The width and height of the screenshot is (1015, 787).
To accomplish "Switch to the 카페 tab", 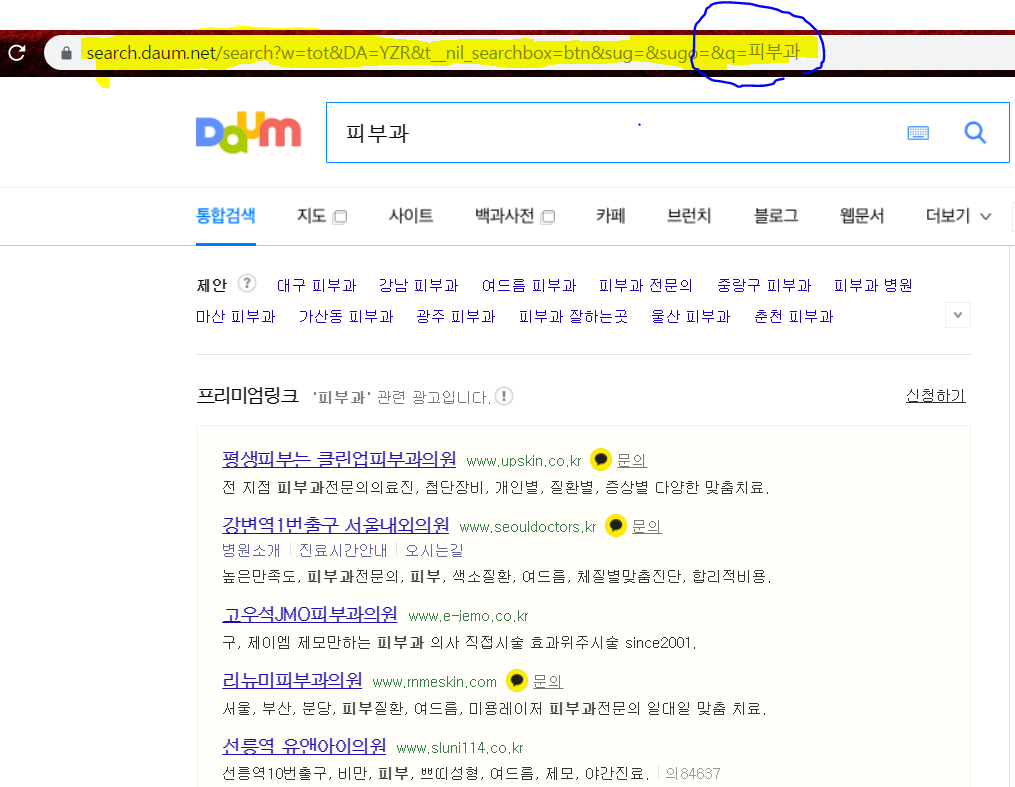I will 610,216.
